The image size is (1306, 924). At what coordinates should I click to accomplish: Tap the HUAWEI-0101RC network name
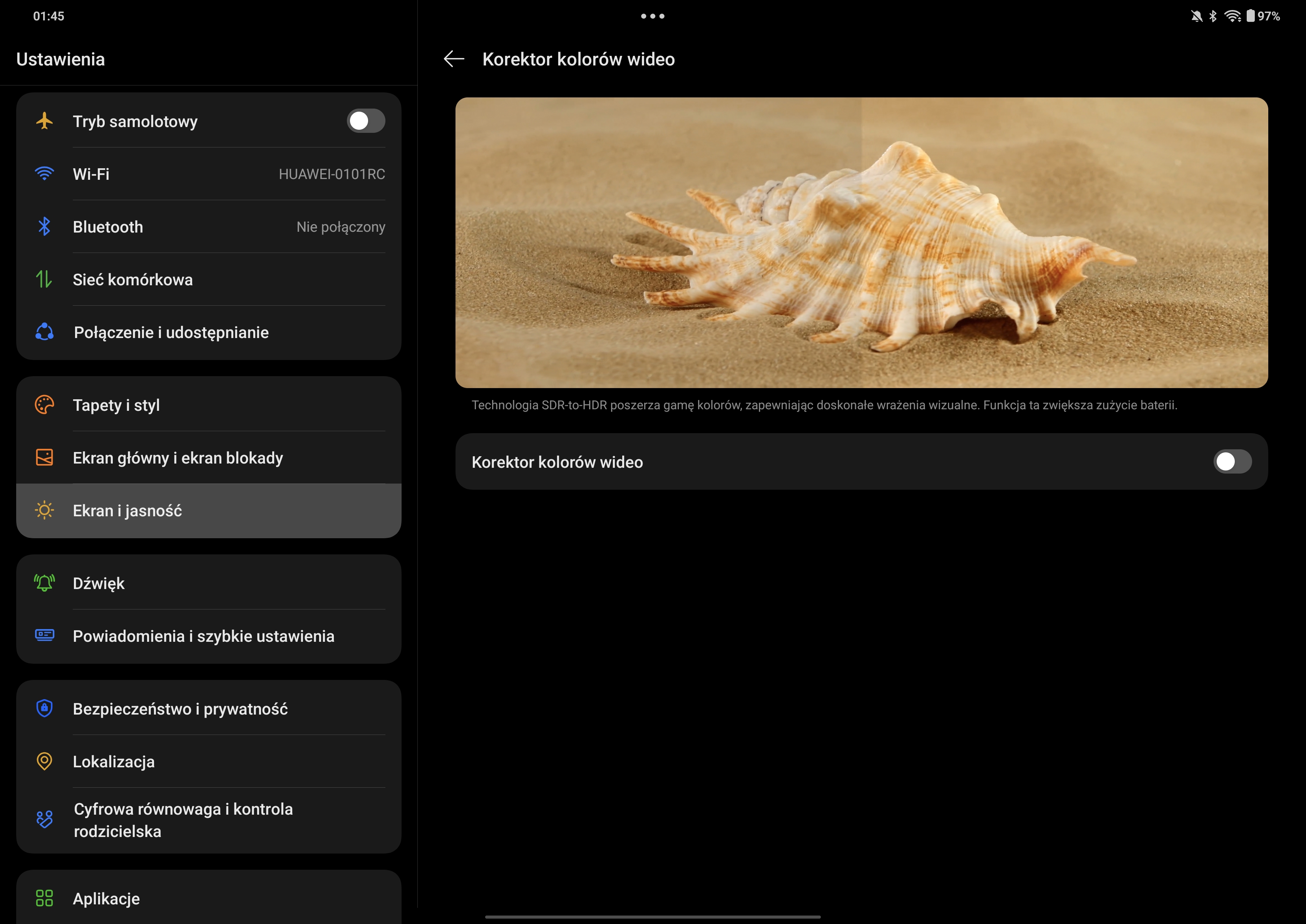tap(332, 174)
